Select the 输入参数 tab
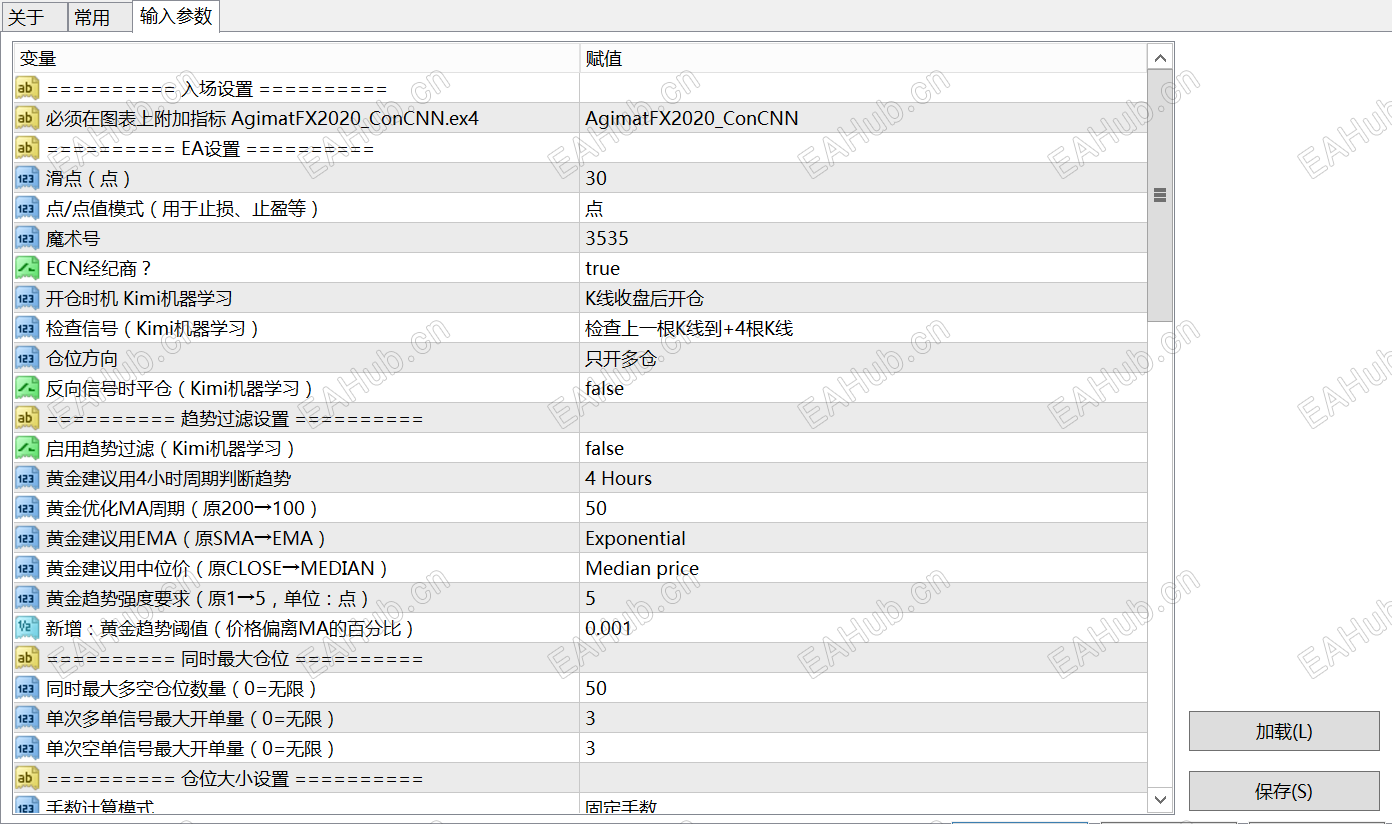 coord(175,16)
